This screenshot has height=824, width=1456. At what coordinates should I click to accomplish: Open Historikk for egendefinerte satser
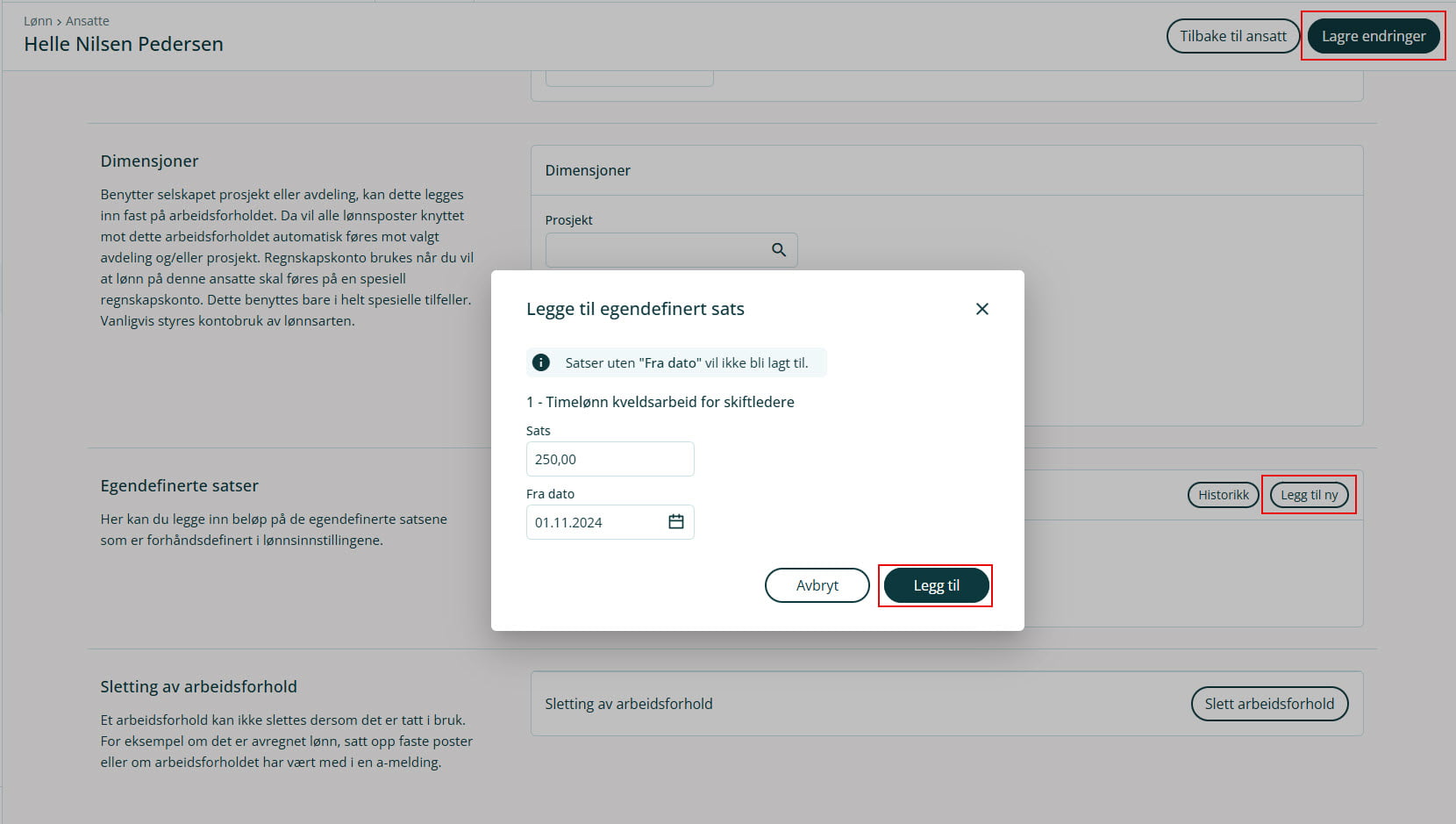click(x=1223, y=495)
